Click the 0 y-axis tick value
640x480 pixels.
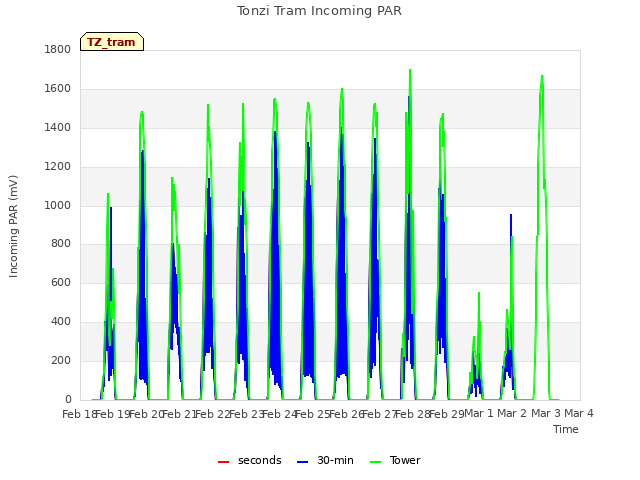(x=68, y=399)
